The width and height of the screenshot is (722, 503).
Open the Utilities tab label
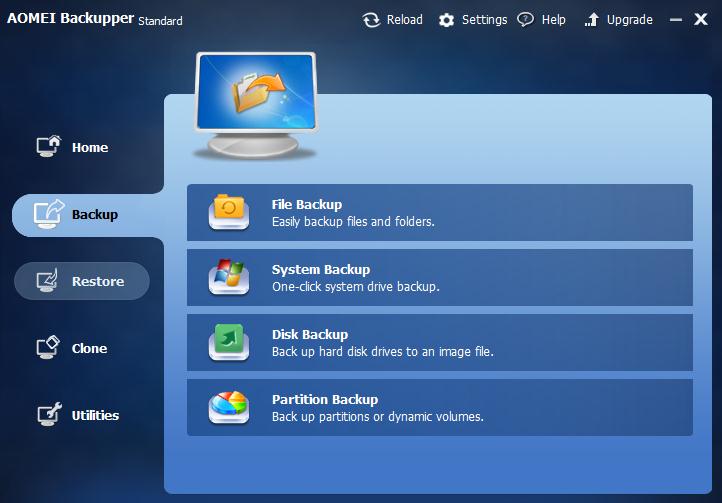pyautogui.click(x=95, y=415)
